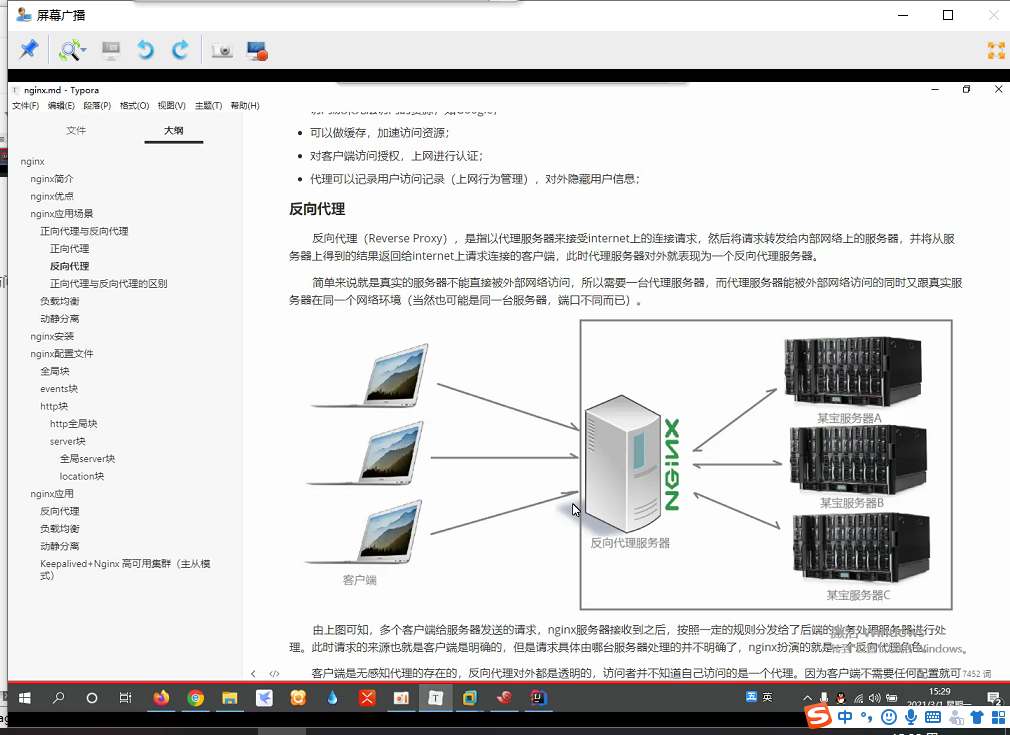
Task: Go to server块 outline heading
Action: click(68, 441)
